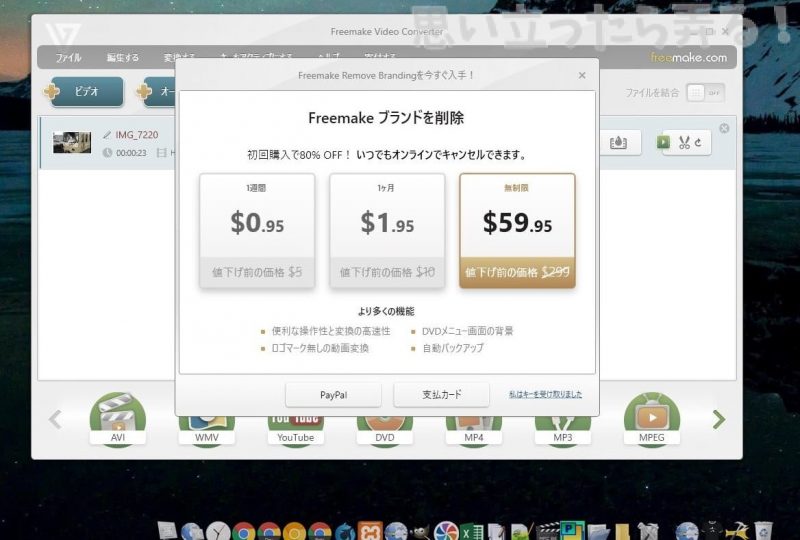Select the 1ヶ月 $1.95 plan card
The width and height of the screenshot is (800, 540).
(387, 231)
